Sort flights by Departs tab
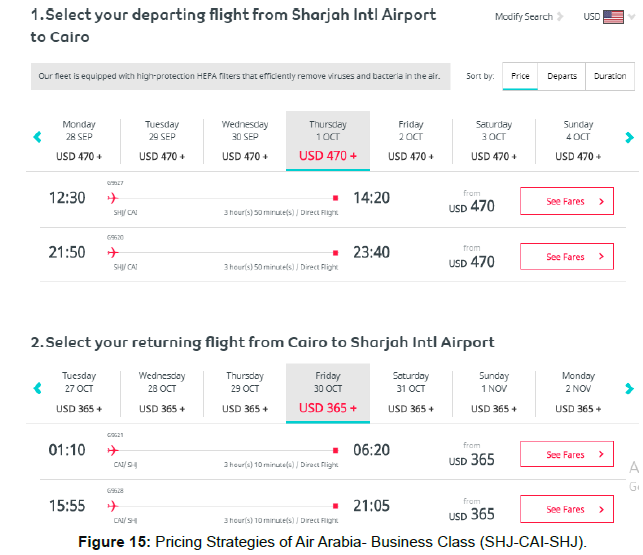This screenshot has width=643, height=555. (562, 76)
